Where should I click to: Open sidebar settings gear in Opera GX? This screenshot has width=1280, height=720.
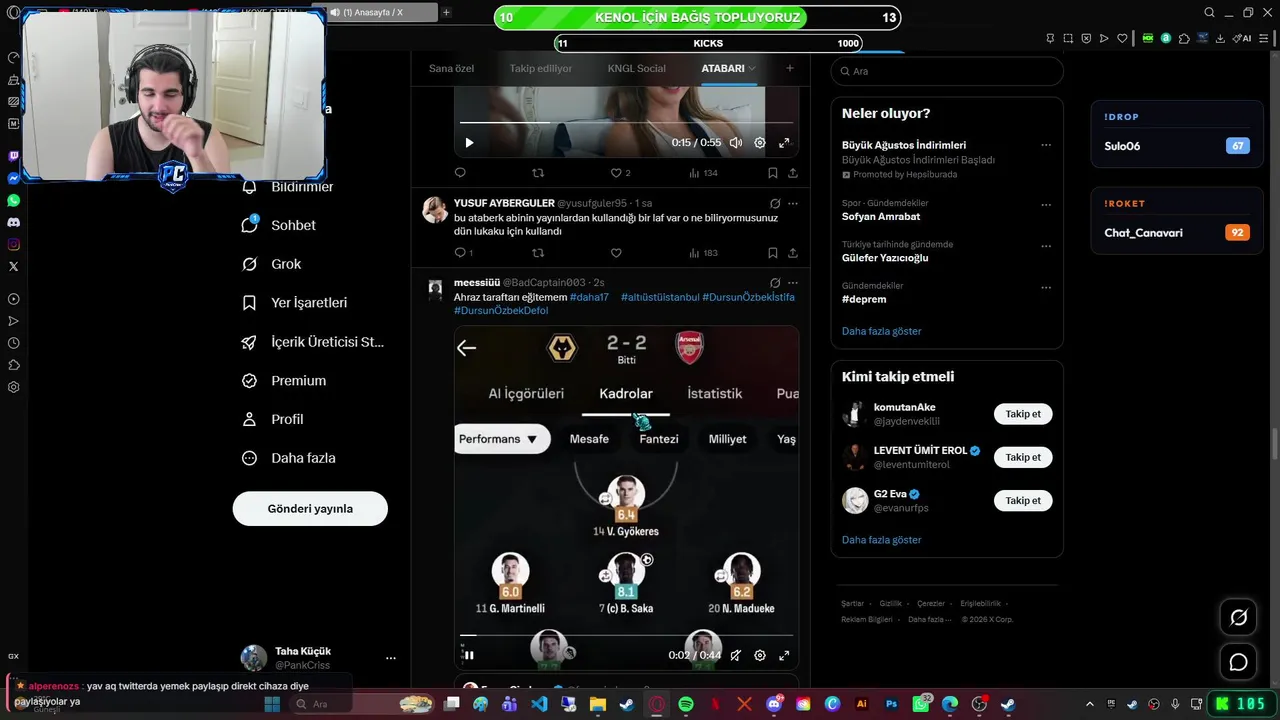point(14,387)
